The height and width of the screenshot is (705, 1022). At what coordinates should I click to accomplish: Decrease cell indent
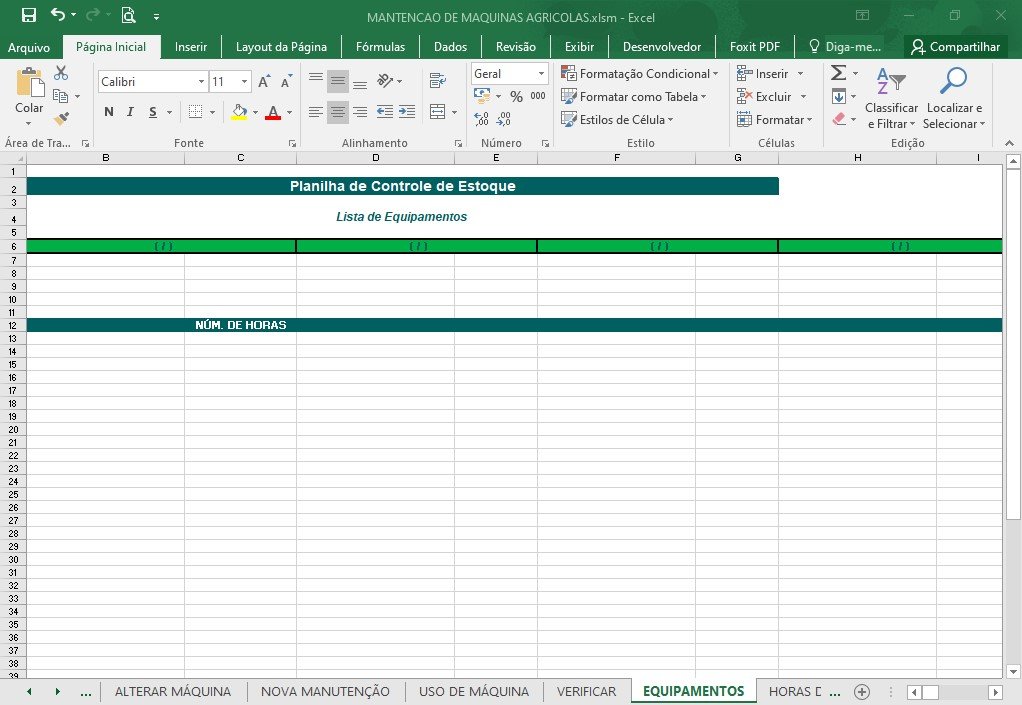(x=385, y=112)
